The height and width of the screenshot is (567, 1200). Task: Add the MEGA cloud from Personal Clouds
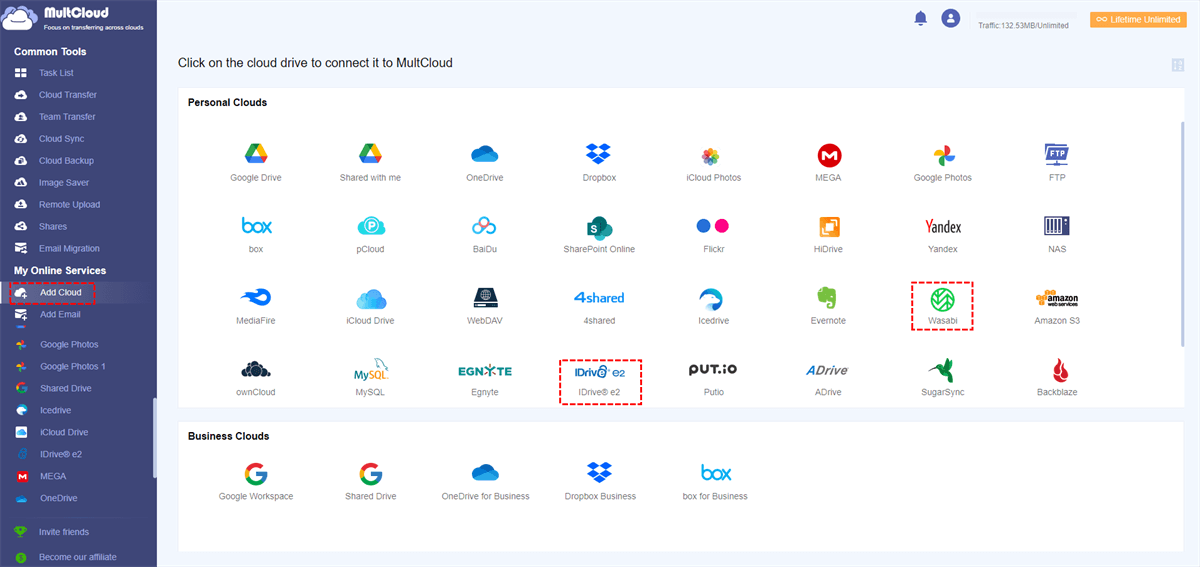click(x=828, y=163)
